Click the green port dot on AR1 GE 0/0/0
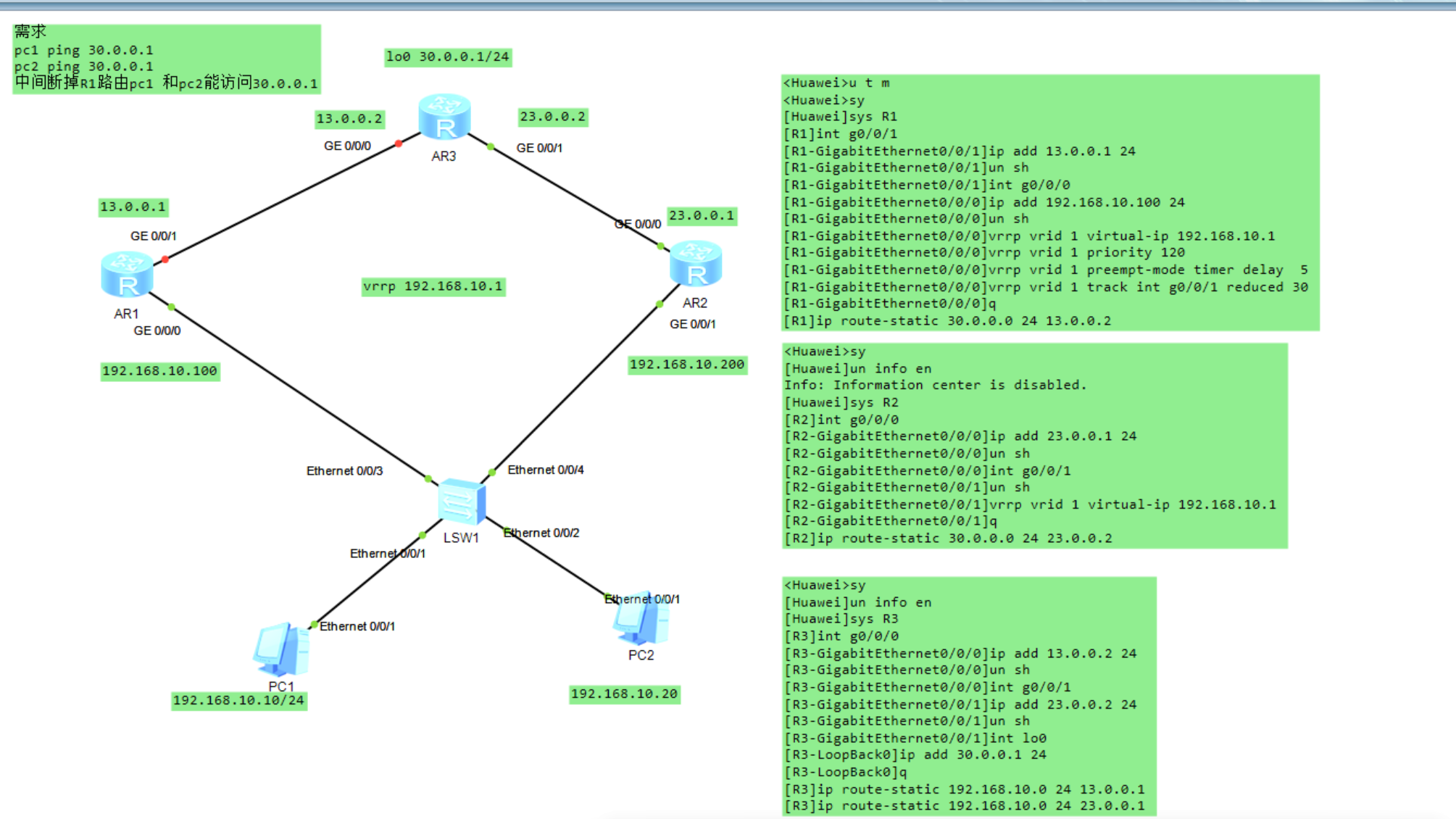Screen dimensions: 1456x819 coord(171,307)
